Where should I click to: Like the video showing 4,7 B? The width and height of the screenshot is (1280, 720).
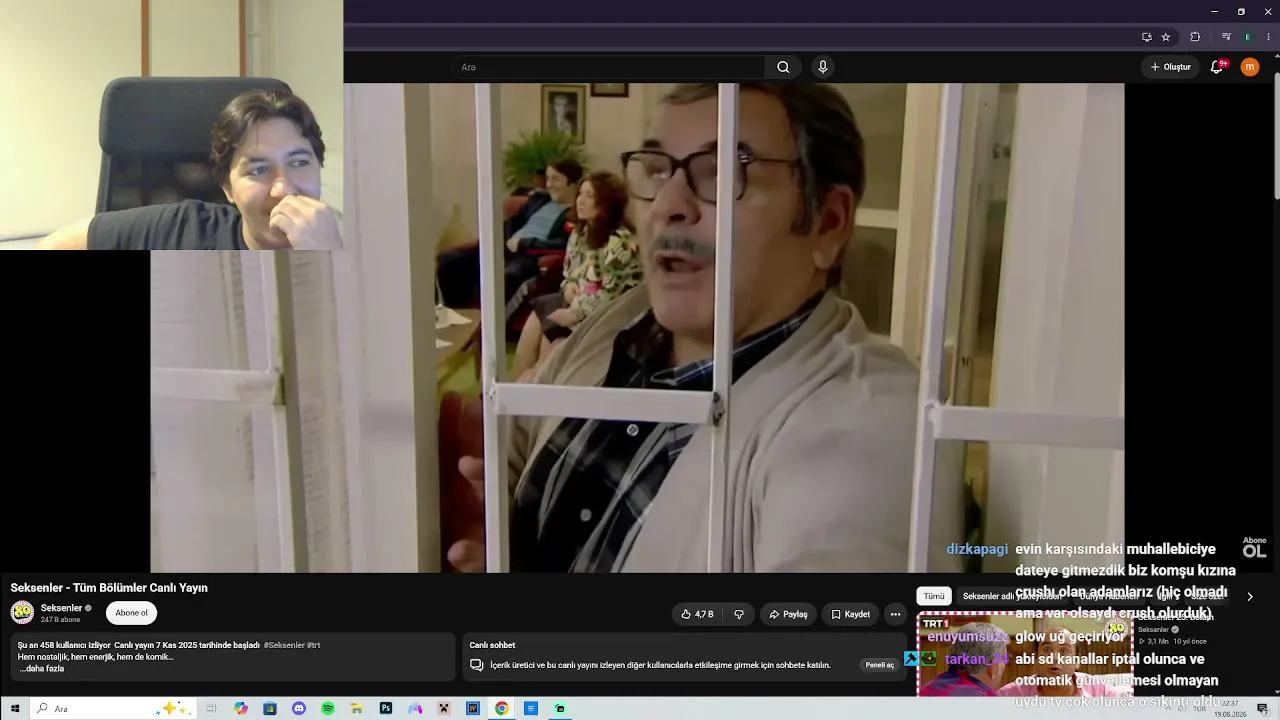[697, 614]
